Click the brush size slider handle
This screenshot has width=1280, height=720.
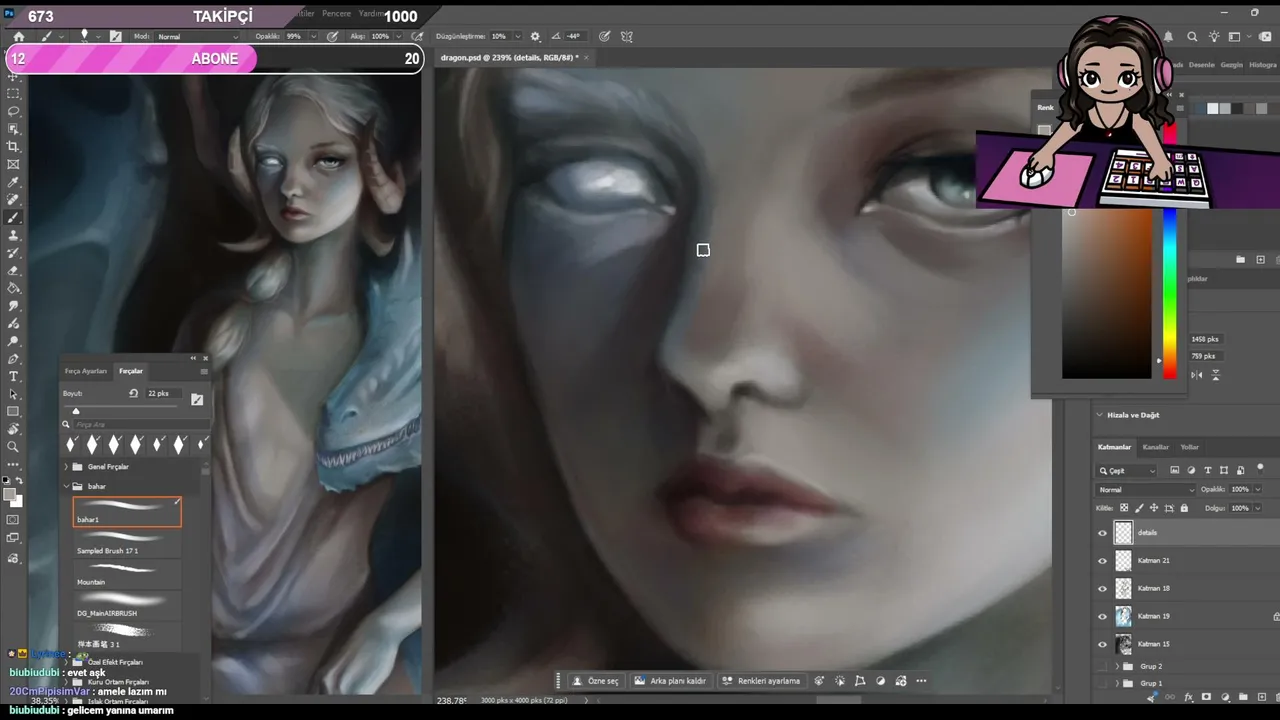click(x=75, y=411)
